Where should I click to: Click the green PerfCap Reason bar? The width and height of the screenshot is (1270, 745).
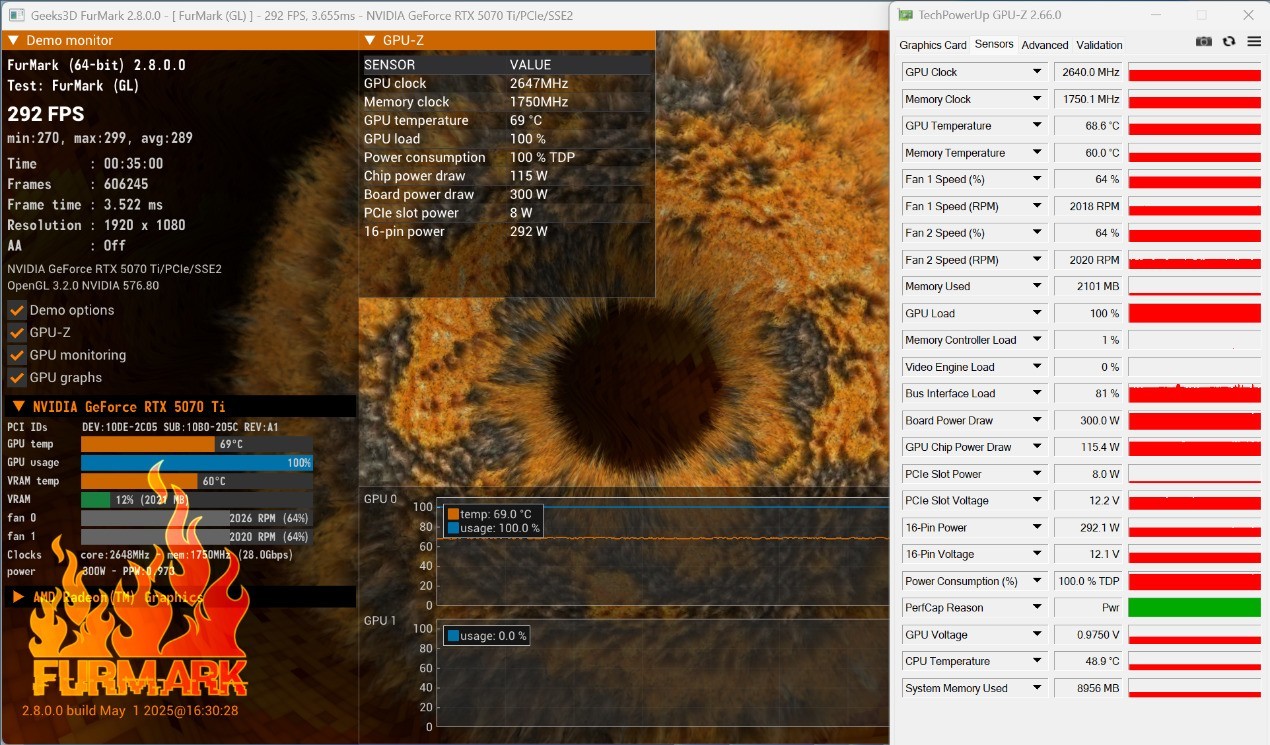(x=1194, y=608)
